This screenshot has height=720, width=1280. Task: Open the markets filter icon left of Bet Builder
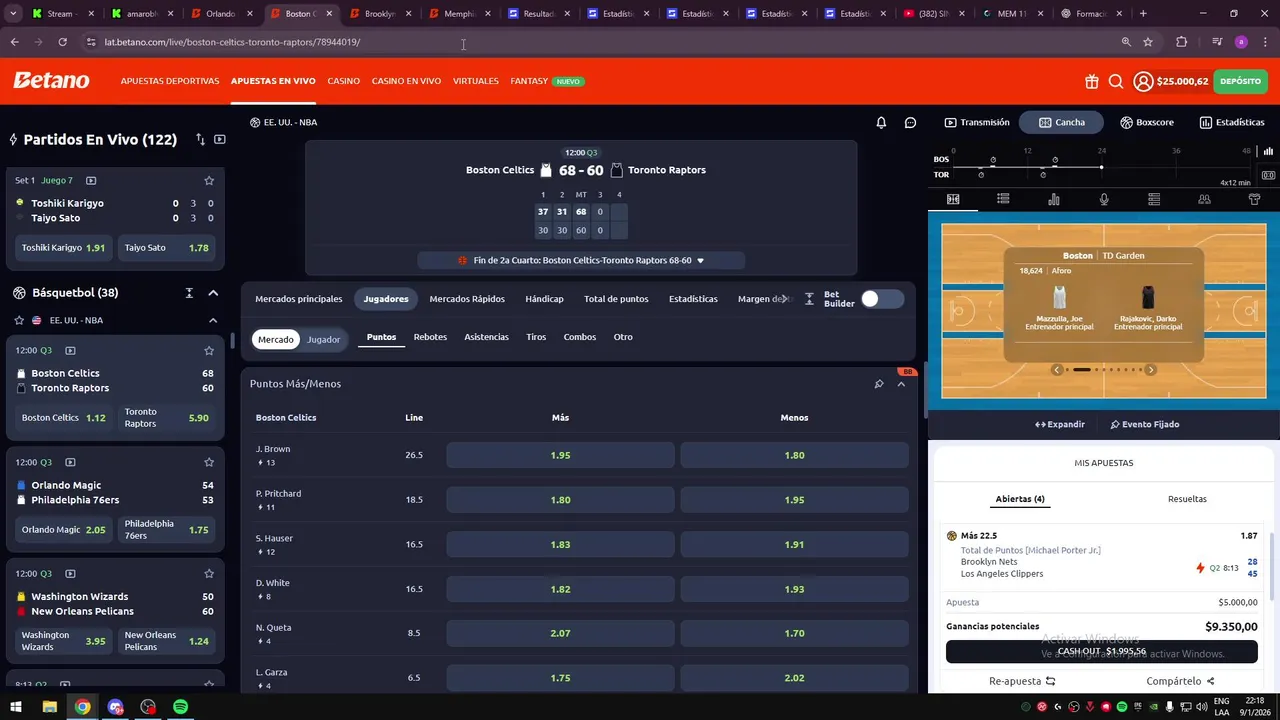pos(809,299)
